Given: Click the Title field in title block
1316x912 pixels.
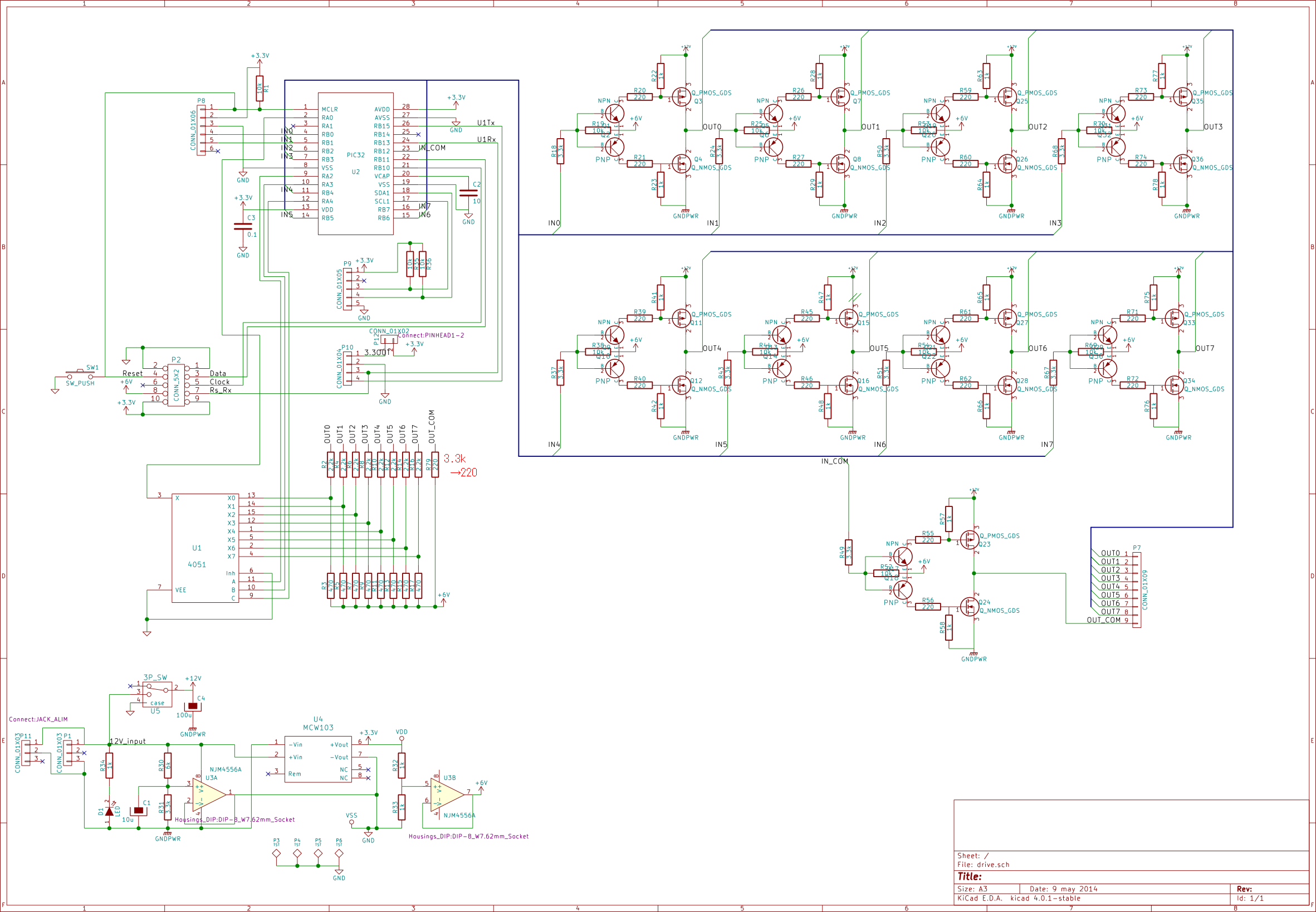Looking at the screenshot, I should click(x=970, y=876).
